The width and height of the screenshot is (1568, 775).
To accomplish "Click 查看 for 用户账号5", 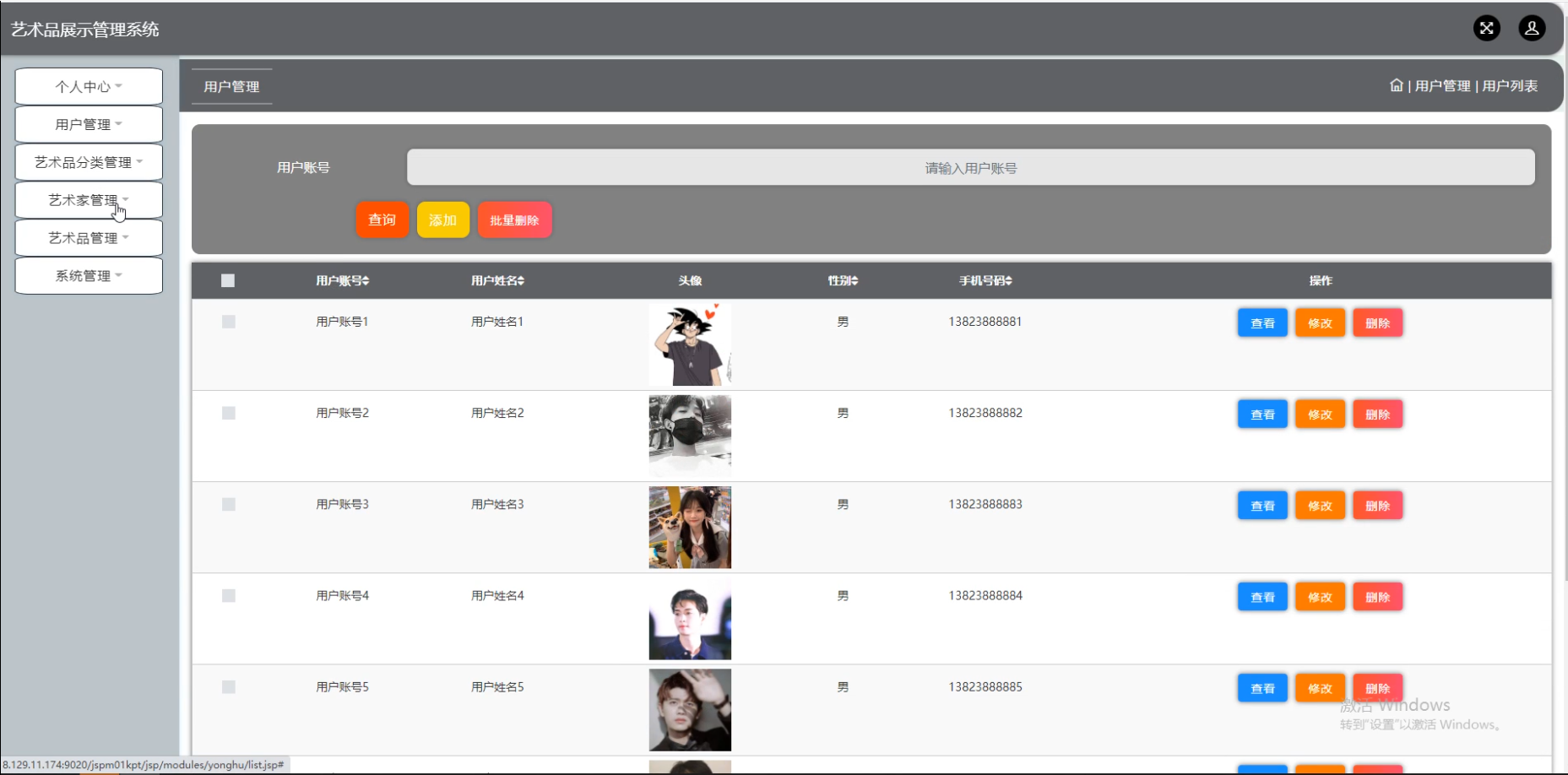I will 1262,688.
